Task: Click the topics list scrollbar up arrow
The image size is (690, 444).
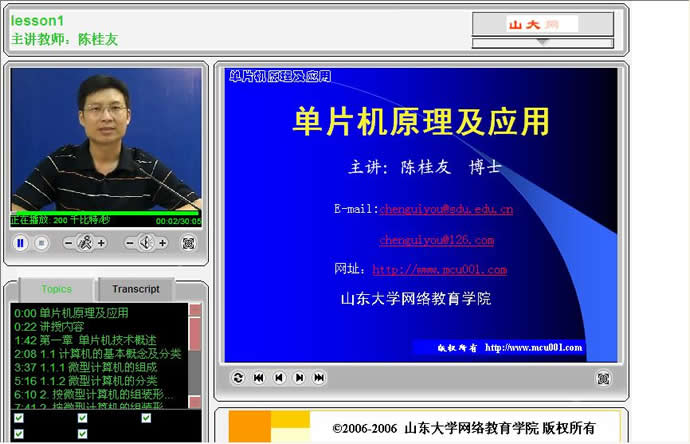Action: [x=195, y=310]
